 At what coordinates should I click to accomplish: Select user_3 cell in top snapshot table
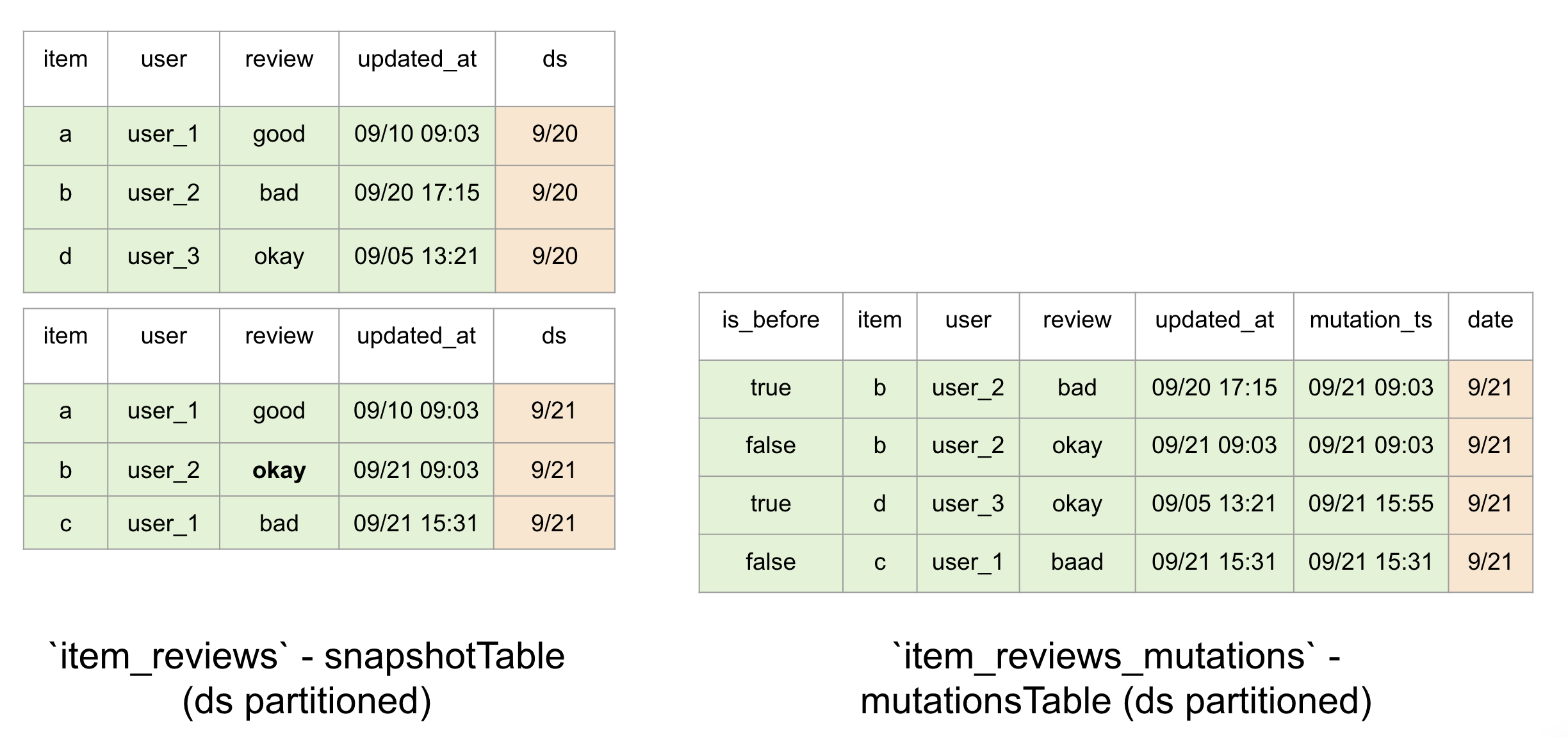point(163,256)
